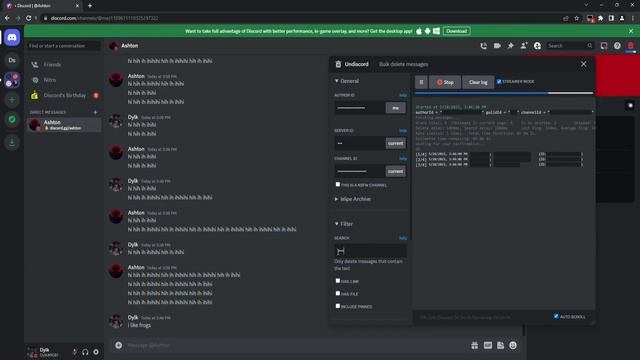This screenshot has width=640, height=360.
Task: Check Include pinned checkbox
Action: pyautogui.click(x=338, y=306)
